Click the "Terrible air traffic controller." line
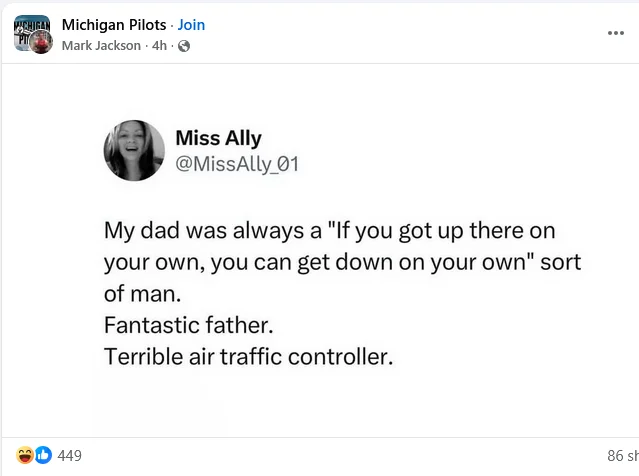This screenshot has width=639, height=476. (x=250, y=356)
